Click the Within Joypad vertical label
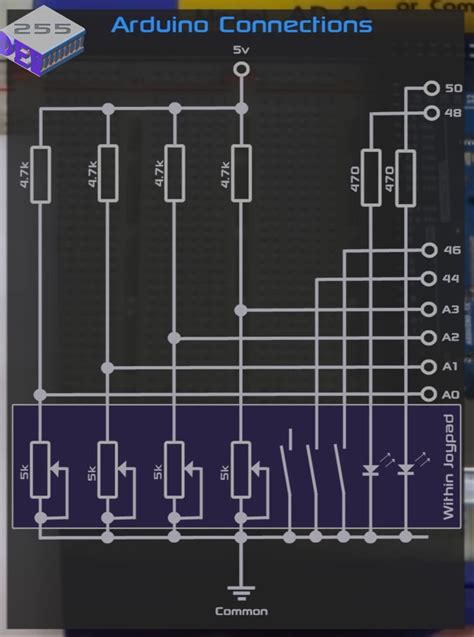The width and height of the screenshot is (474, 637). point(448,467)
